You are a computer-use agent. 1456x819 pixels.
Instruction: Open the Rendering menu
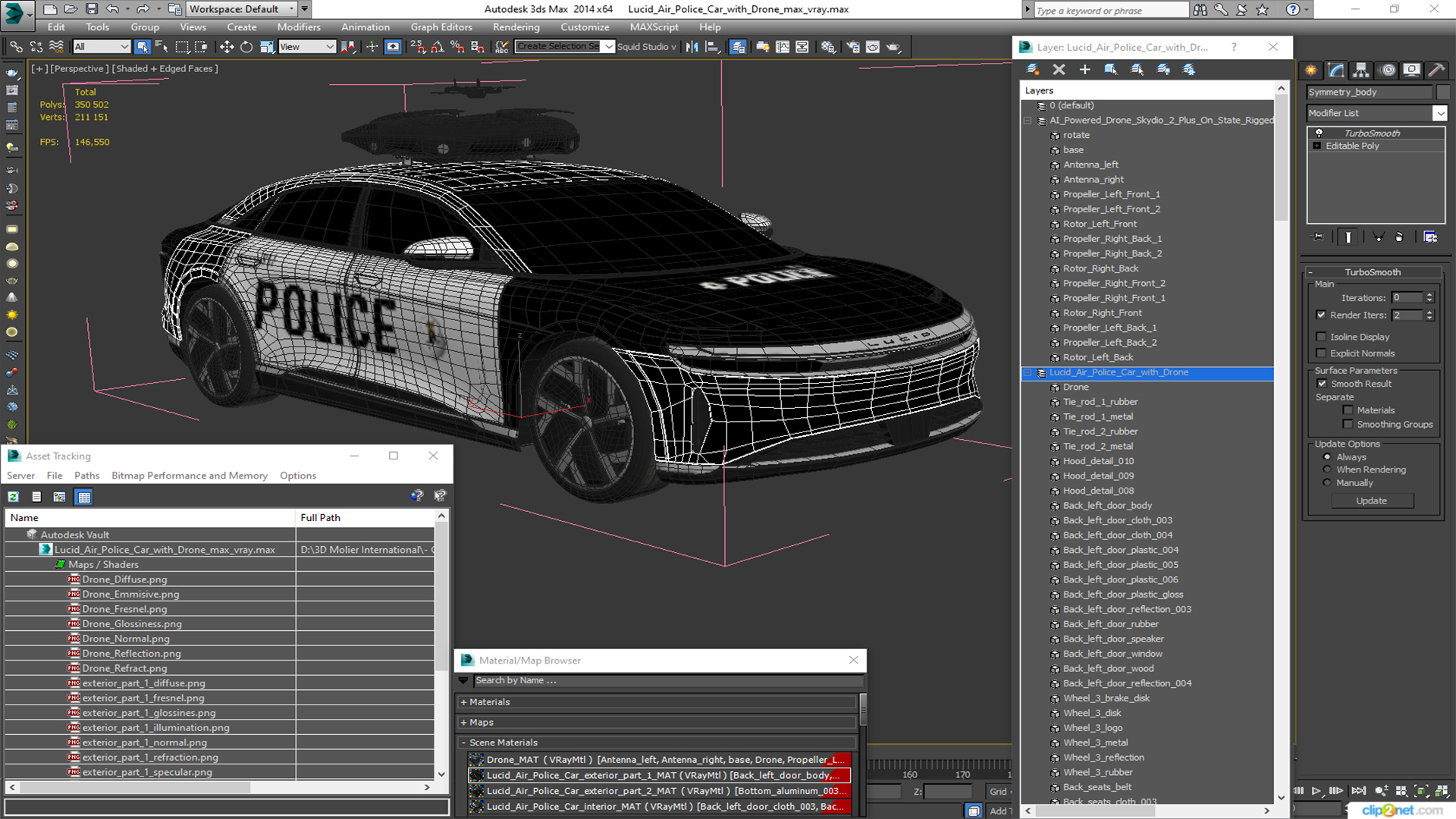[x=516, y=27]
